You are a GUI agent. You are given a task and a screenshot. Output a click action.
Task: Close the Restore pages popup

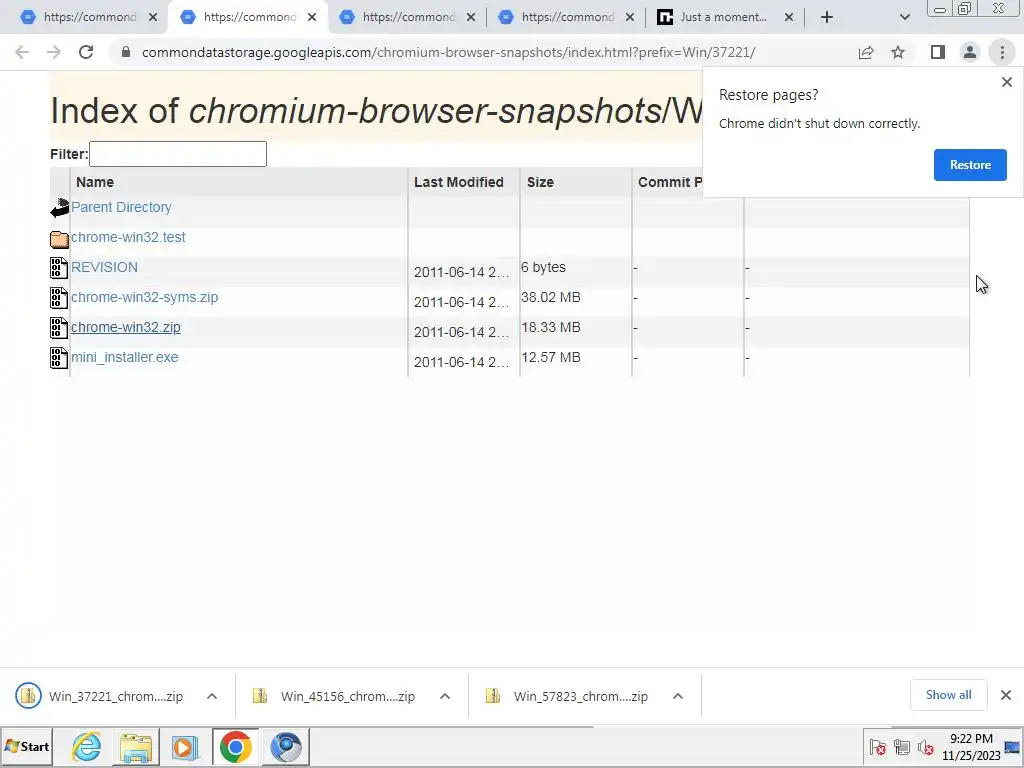[1006, 82]
